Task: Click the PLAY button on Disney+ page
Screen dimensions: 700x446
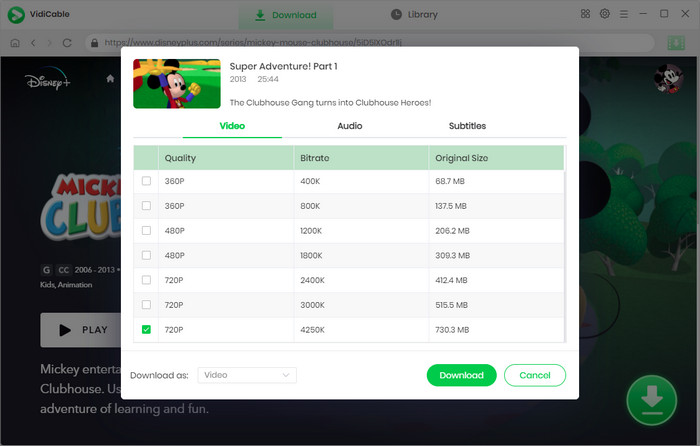Action: 80,330
